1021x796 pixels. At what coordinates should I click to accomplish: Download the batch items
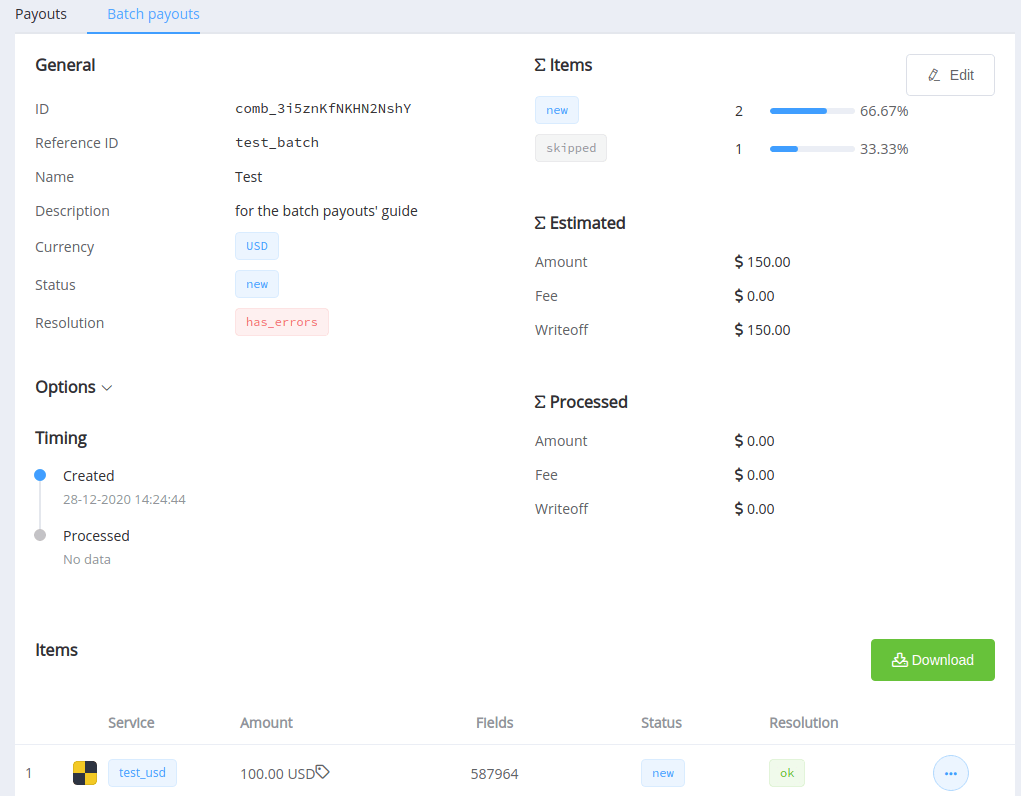click(x=932, y=660)
